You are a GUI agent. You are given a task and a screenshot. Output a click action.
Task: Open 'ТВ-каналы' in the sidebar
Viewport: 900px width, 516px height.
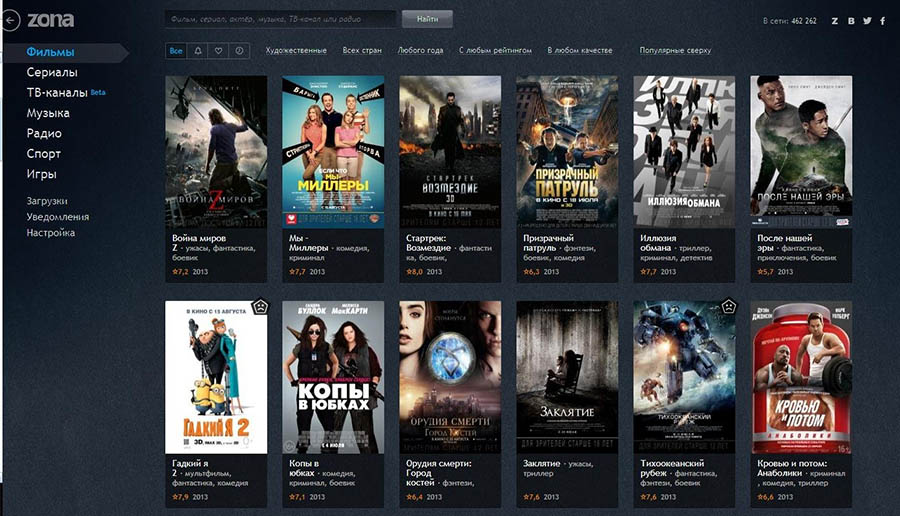click(x=56, y=93)
